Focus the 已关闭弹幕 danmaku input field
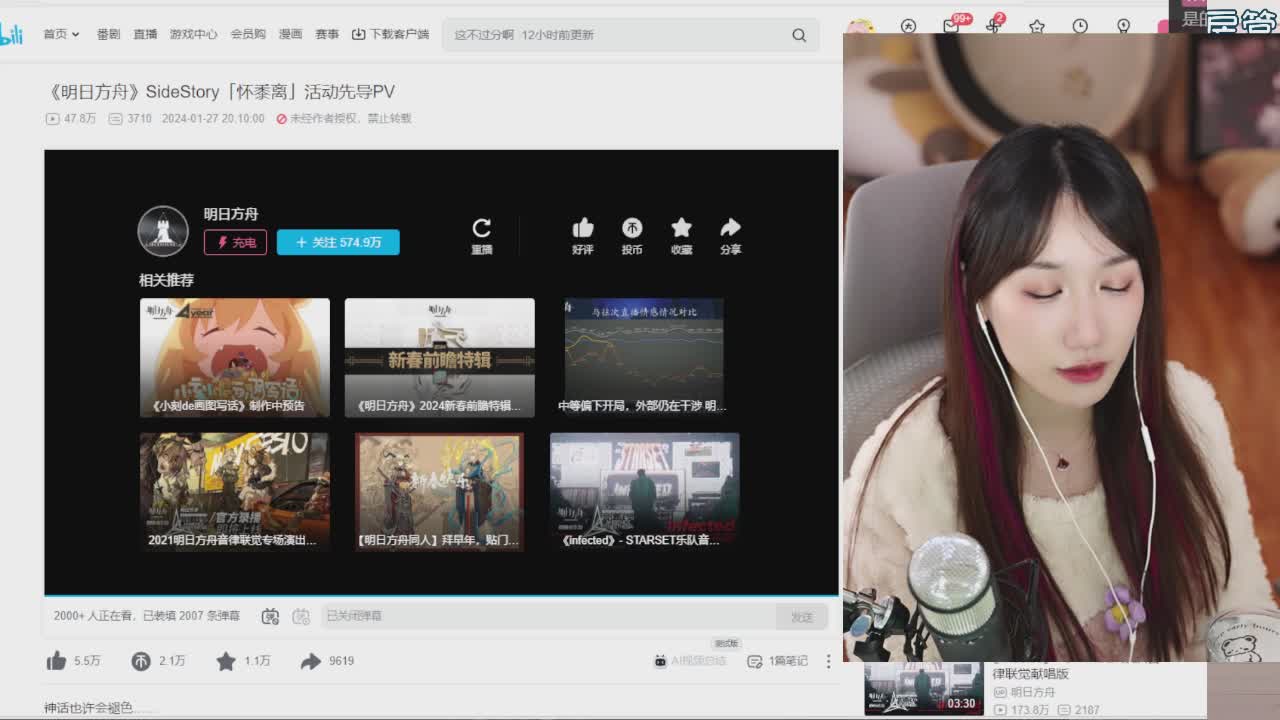Screen dimensions: 1280x720 [548, 616]
